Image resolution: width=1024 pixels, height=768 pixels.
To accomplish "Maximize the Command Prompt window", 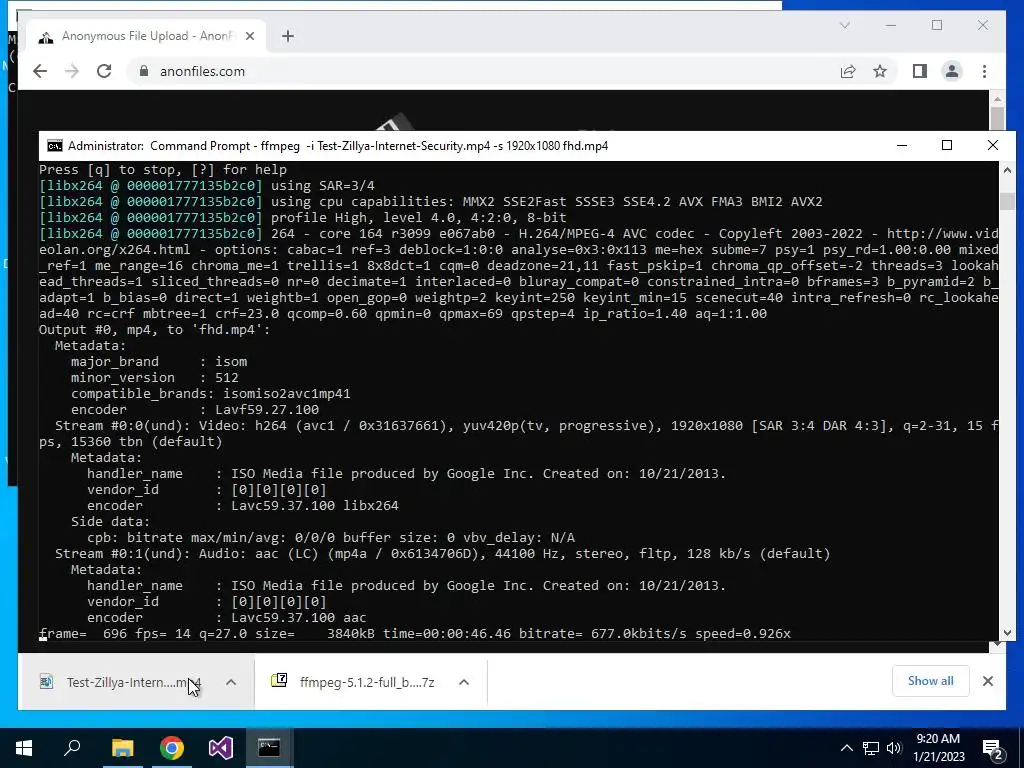I will [x=947, y=146].
